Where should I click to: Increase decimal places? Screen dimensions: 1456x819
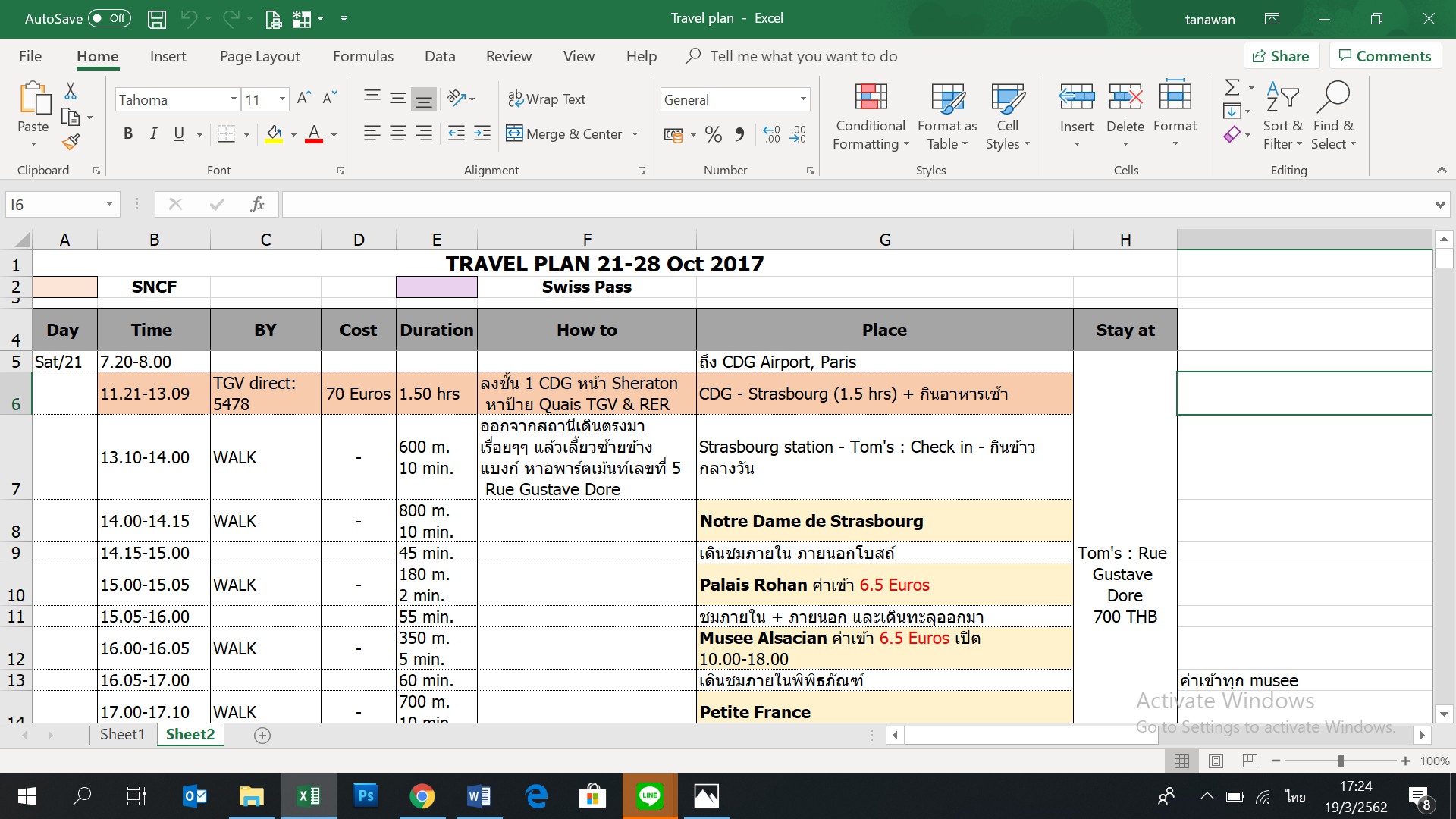tap(771, 135)
